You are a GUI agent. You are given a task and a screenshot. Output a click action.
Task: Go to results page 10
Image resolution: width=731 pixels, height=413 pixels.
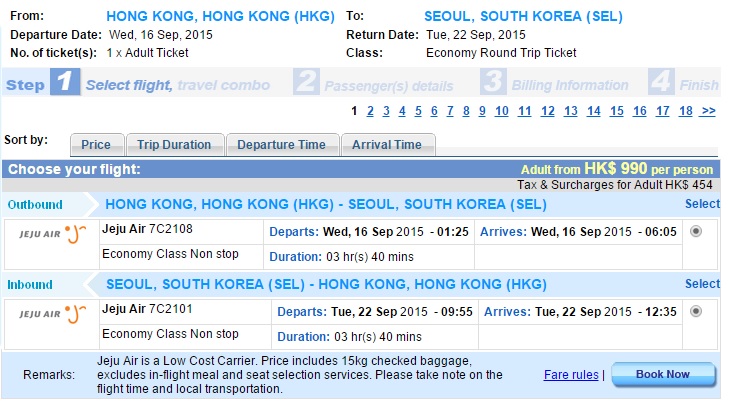coord(502,111)
